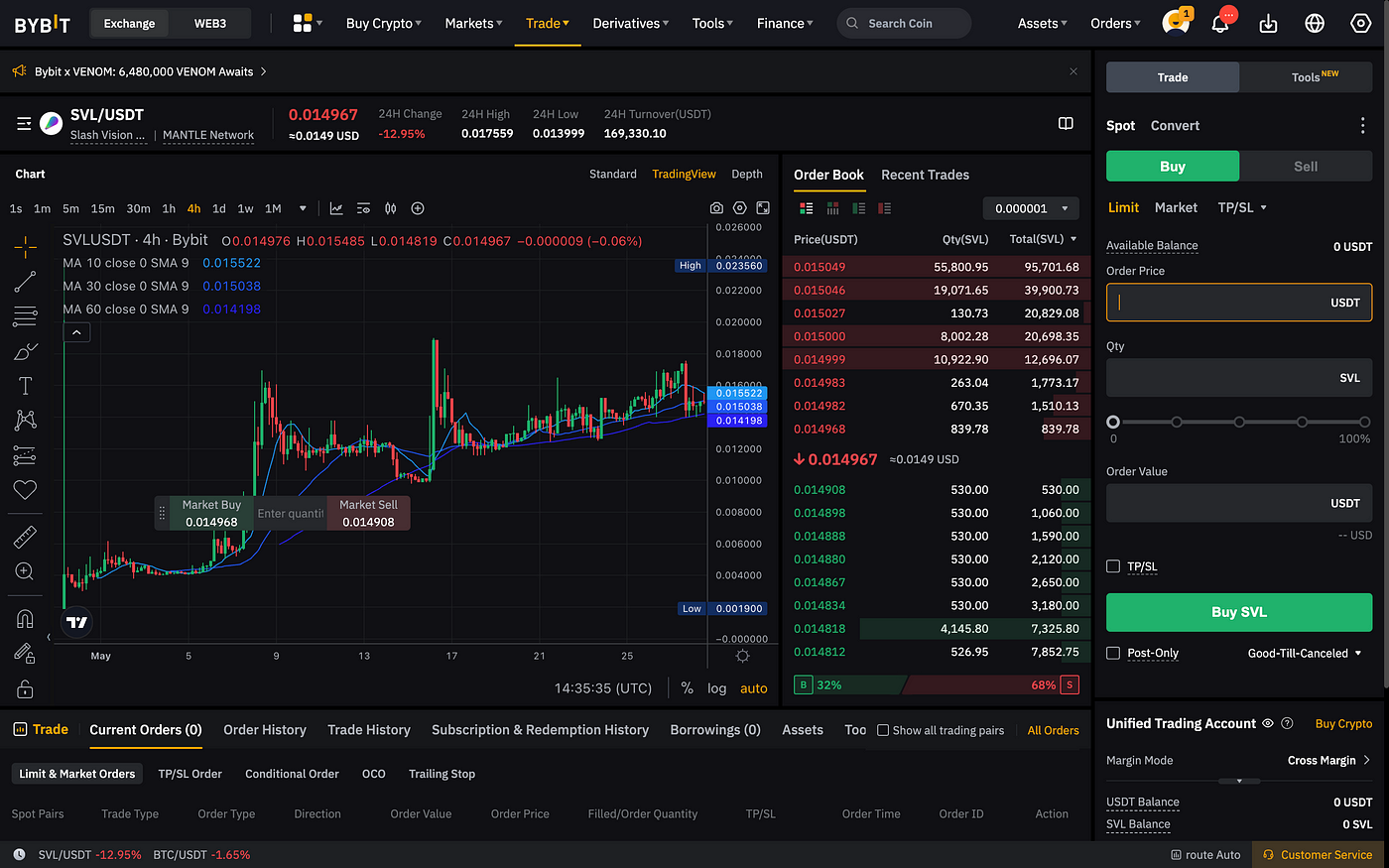Select the brush drawing tool
This screenshot has height=868, width=1389.
pos(25,351)
